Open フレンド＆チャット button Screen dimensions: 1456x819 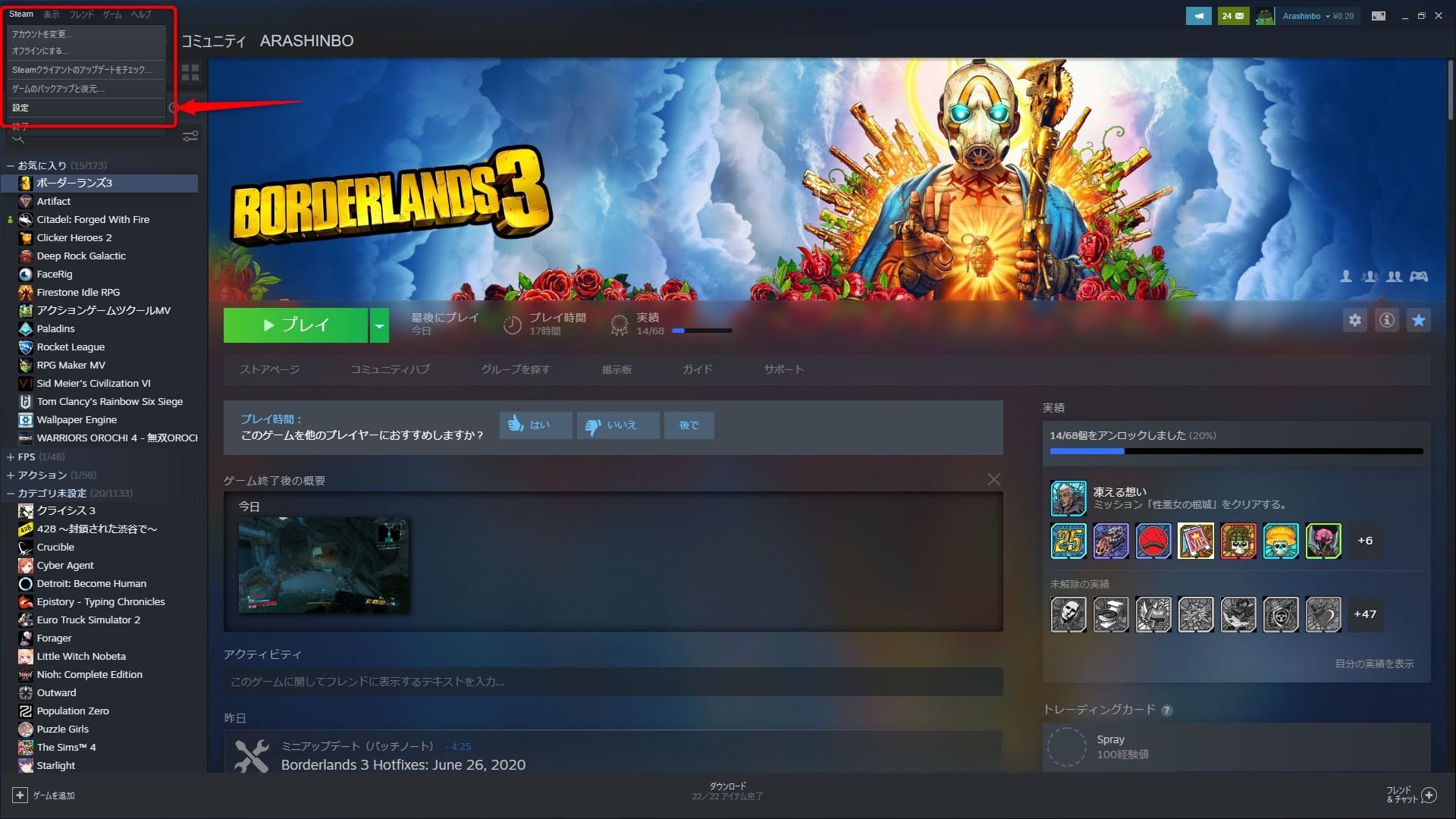[1411, 794]
